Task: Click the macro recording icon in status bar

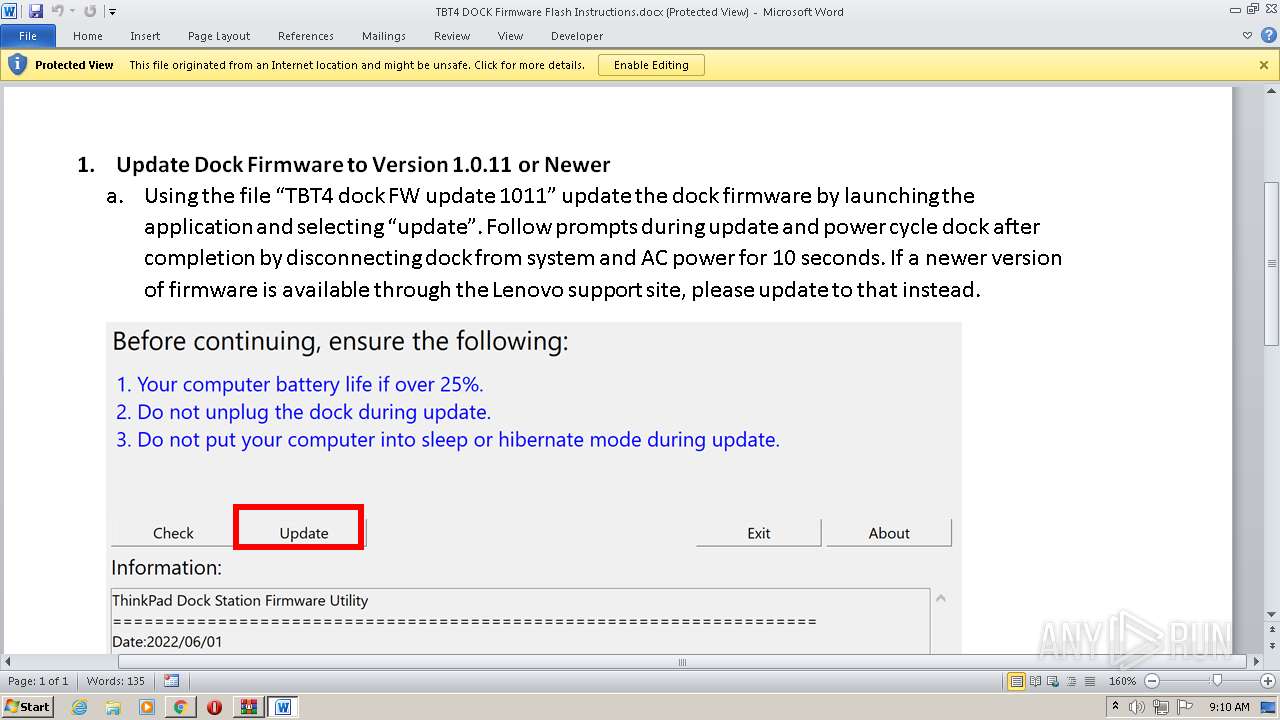Action: click(x=171, y=681)
